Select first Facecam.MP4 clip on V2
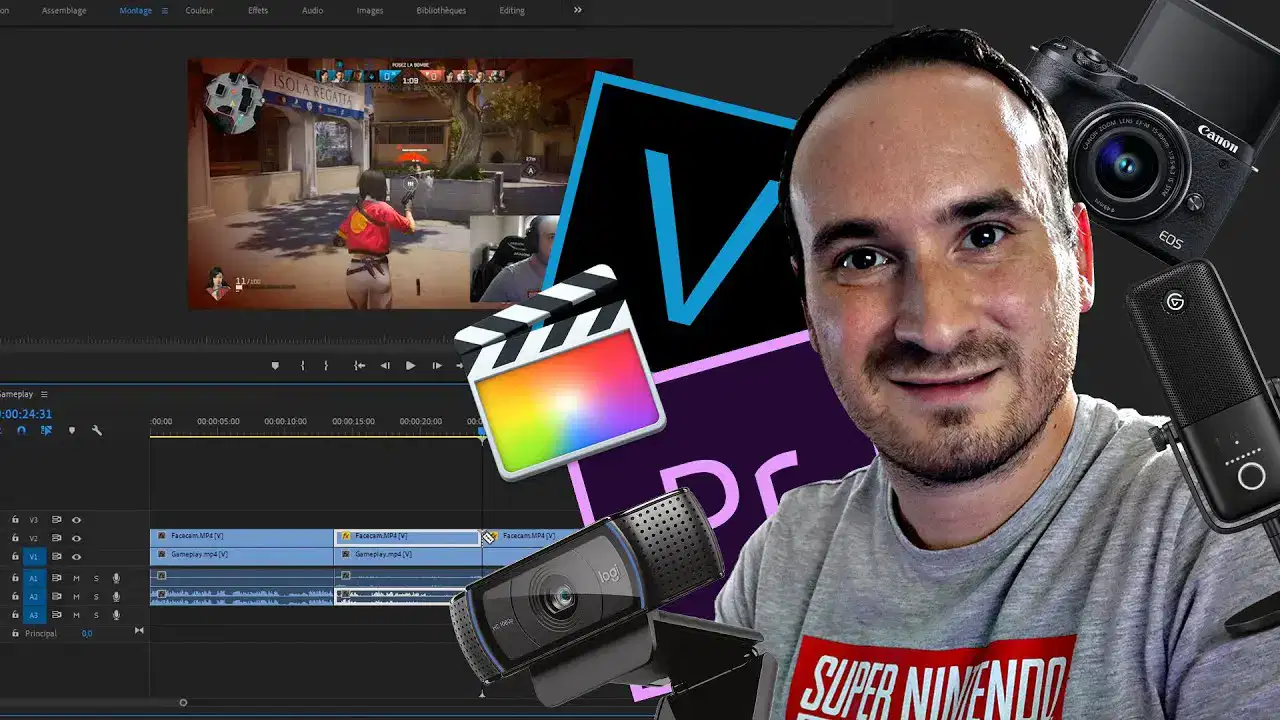This screenshot has width=1280, height=720. [x=241, y=536]
